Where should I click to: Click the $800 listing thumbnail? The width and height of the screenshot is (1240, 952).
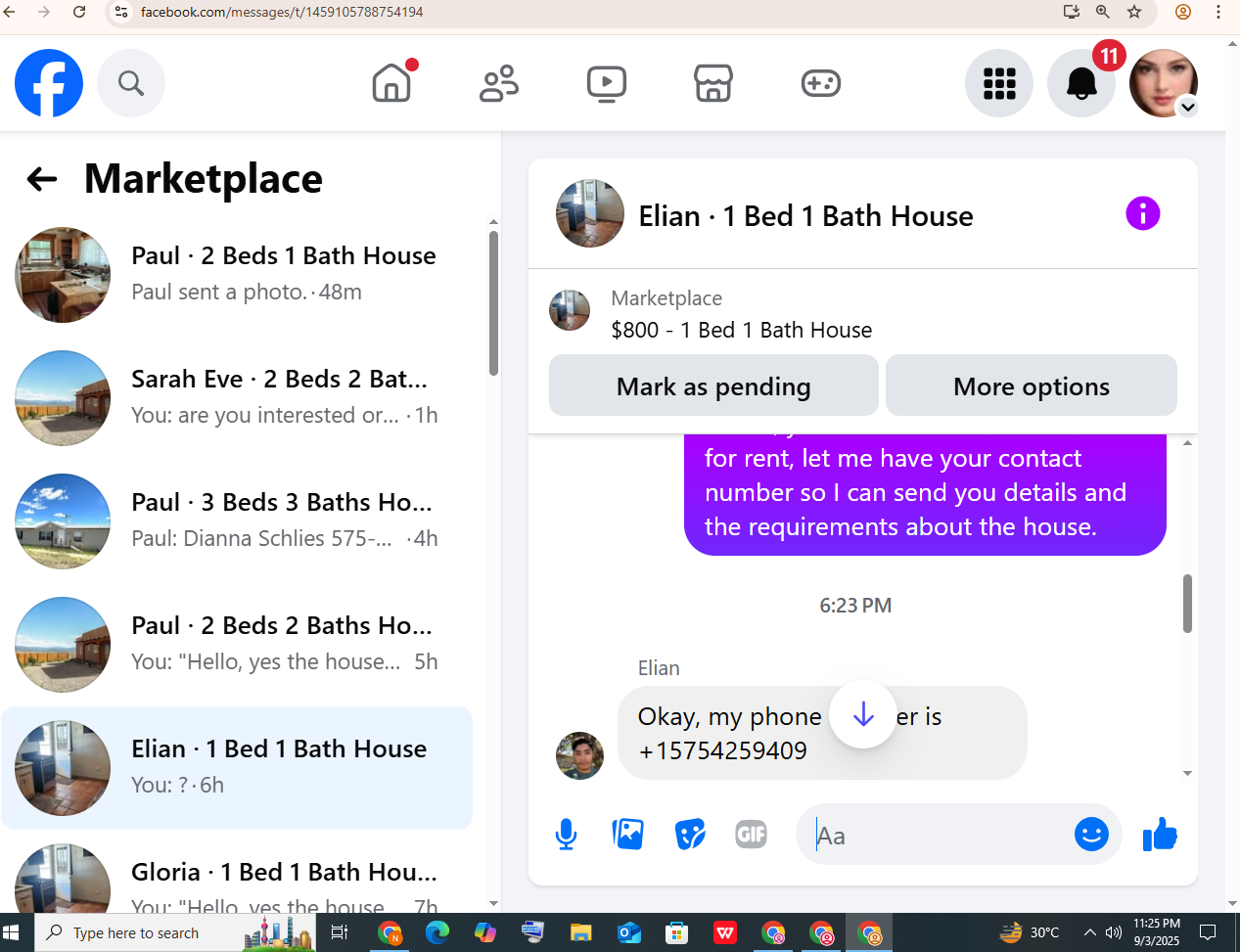tap(570, 310)
